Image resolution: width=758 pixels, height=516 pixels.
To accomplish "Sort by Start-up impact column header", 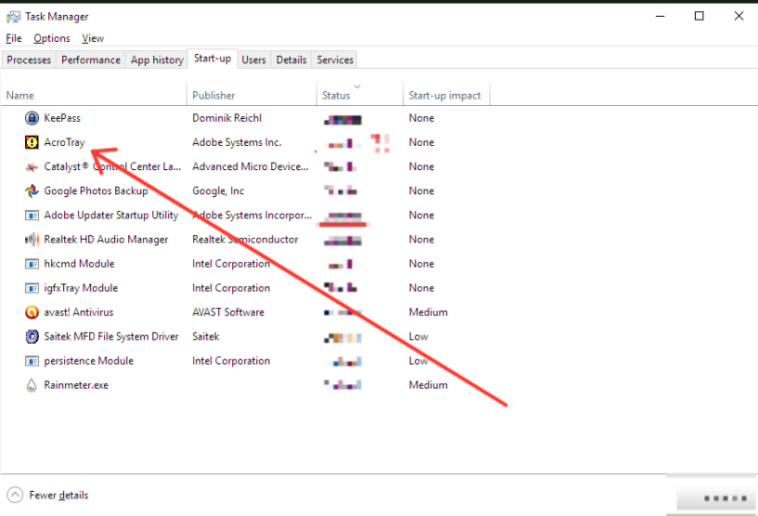I will click(x=444, y=96).
